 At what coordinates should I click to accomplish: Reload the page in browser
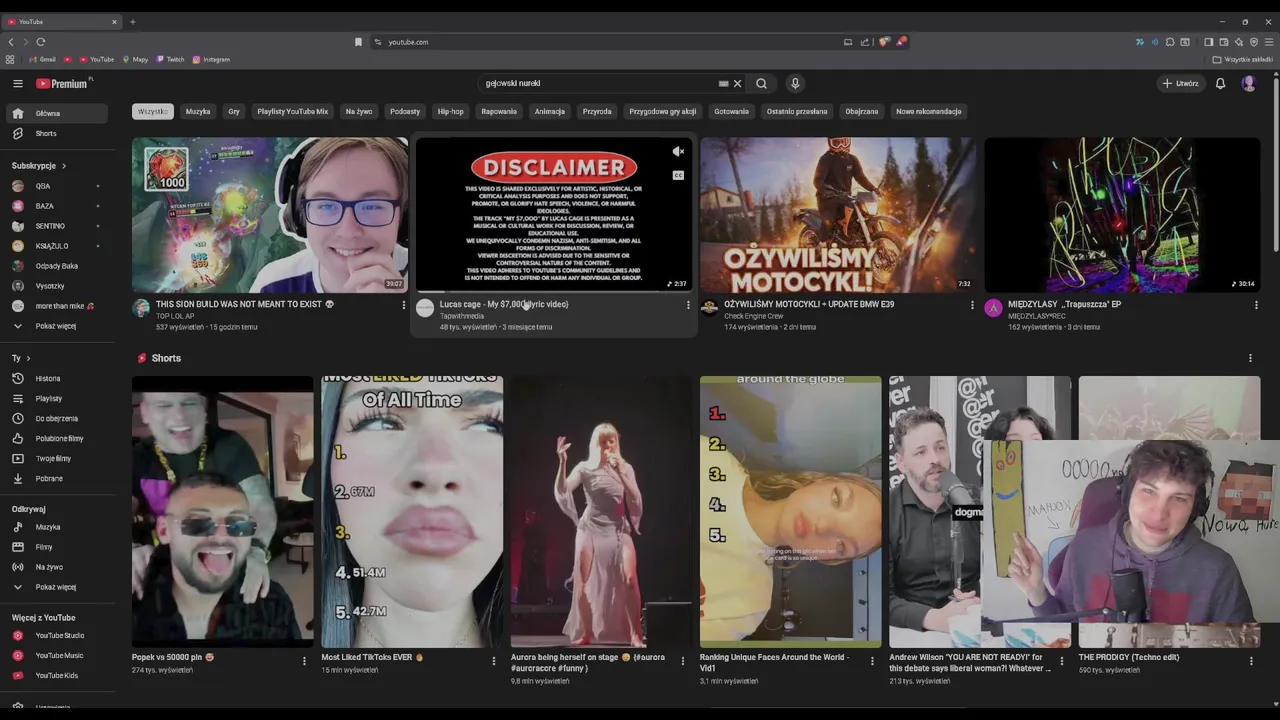tap(41, 42)
